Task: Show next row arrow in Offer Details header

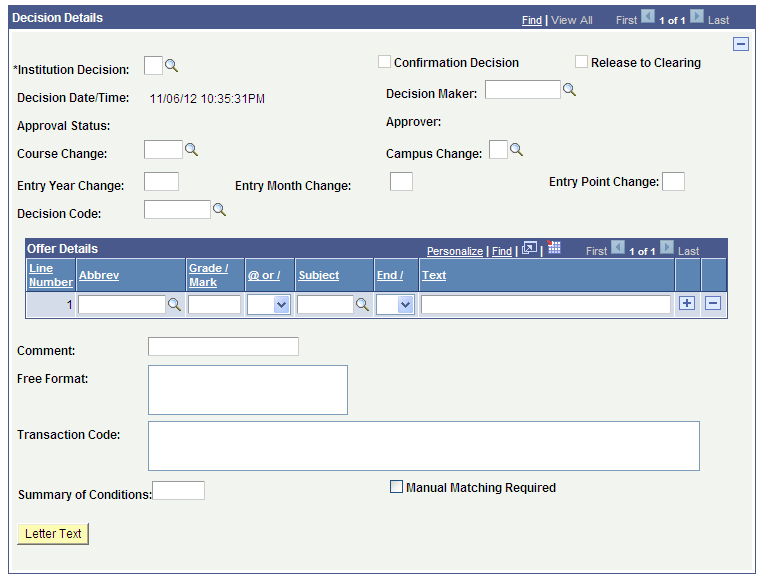Action: click(x=667, y=247)
